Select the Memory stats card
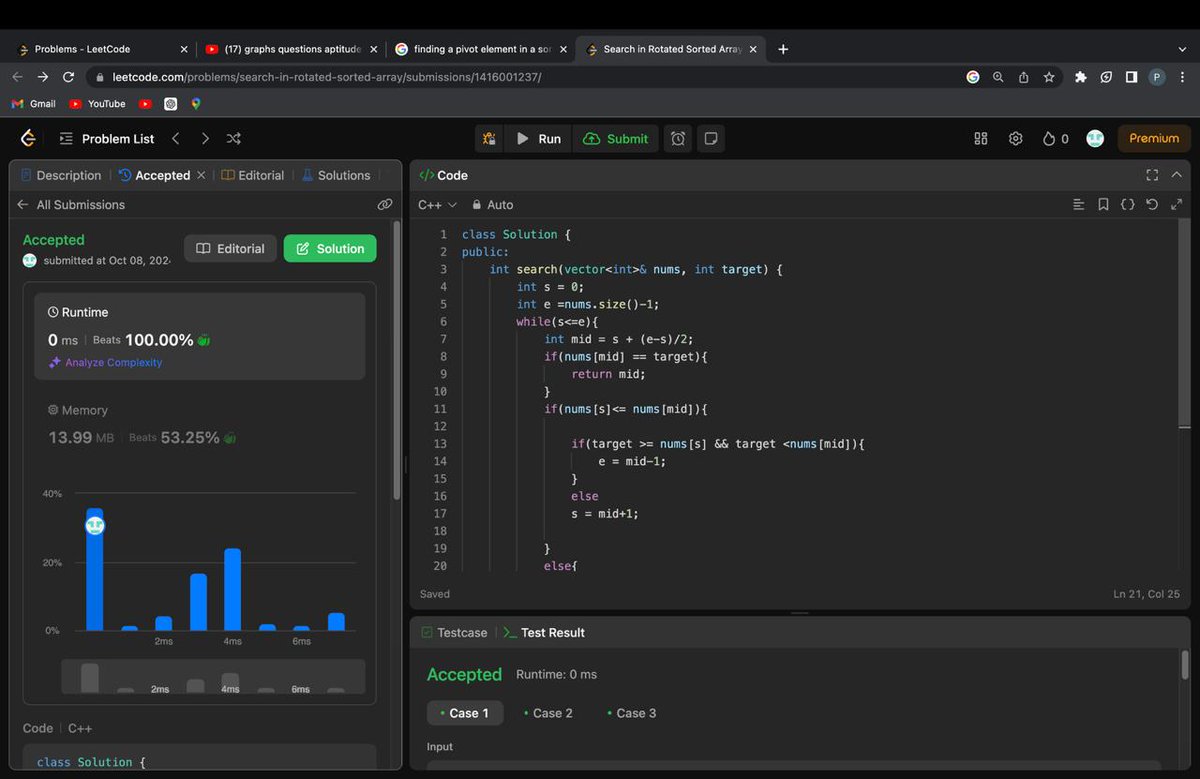Image resolution: width=1200 pixels, height=779 pixels. click(199, 426)
